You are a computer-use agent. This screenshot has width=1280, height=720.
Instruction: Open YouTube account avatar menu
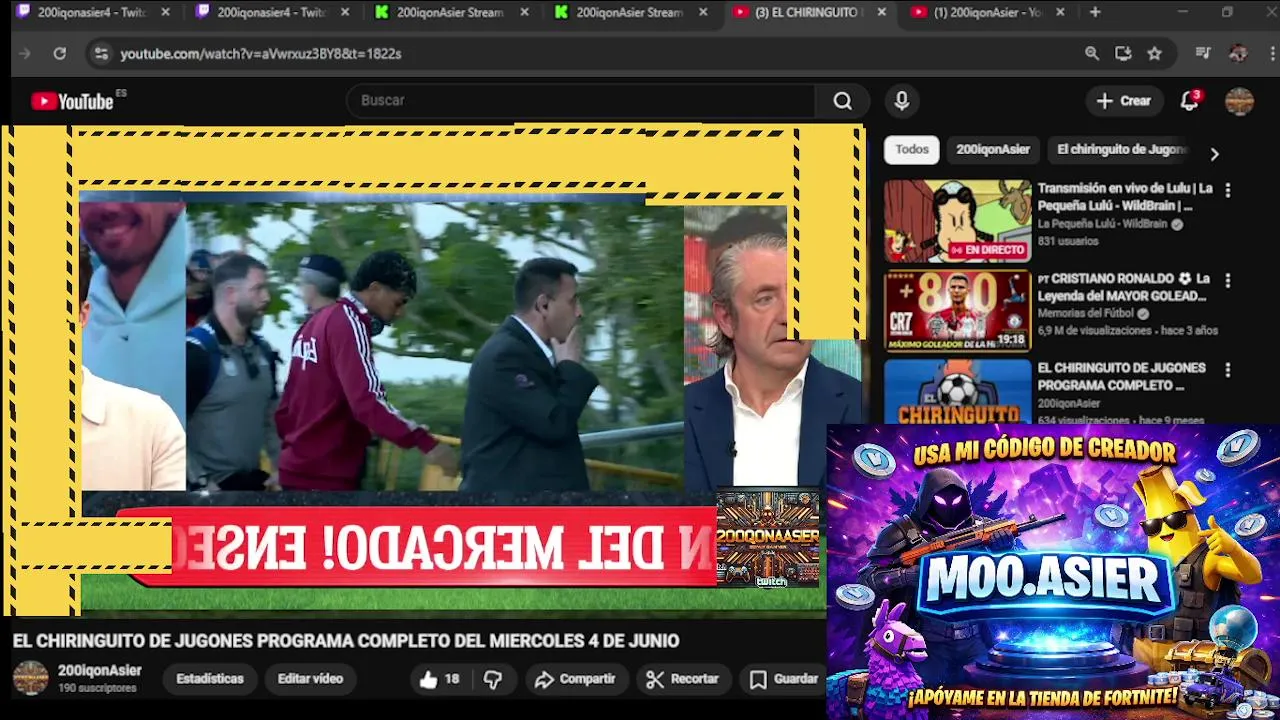click(1239, 101)
